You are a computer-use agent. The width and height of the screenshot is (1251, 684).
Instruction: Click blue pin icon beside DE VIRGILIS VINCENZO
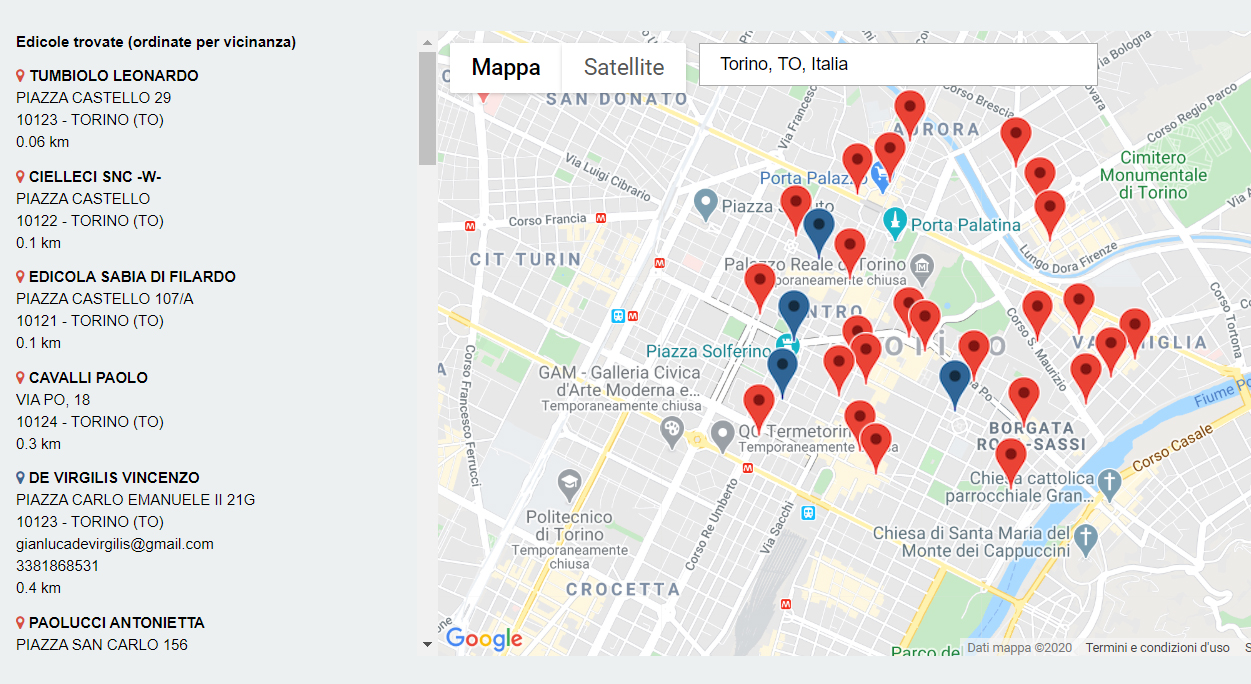21,478
